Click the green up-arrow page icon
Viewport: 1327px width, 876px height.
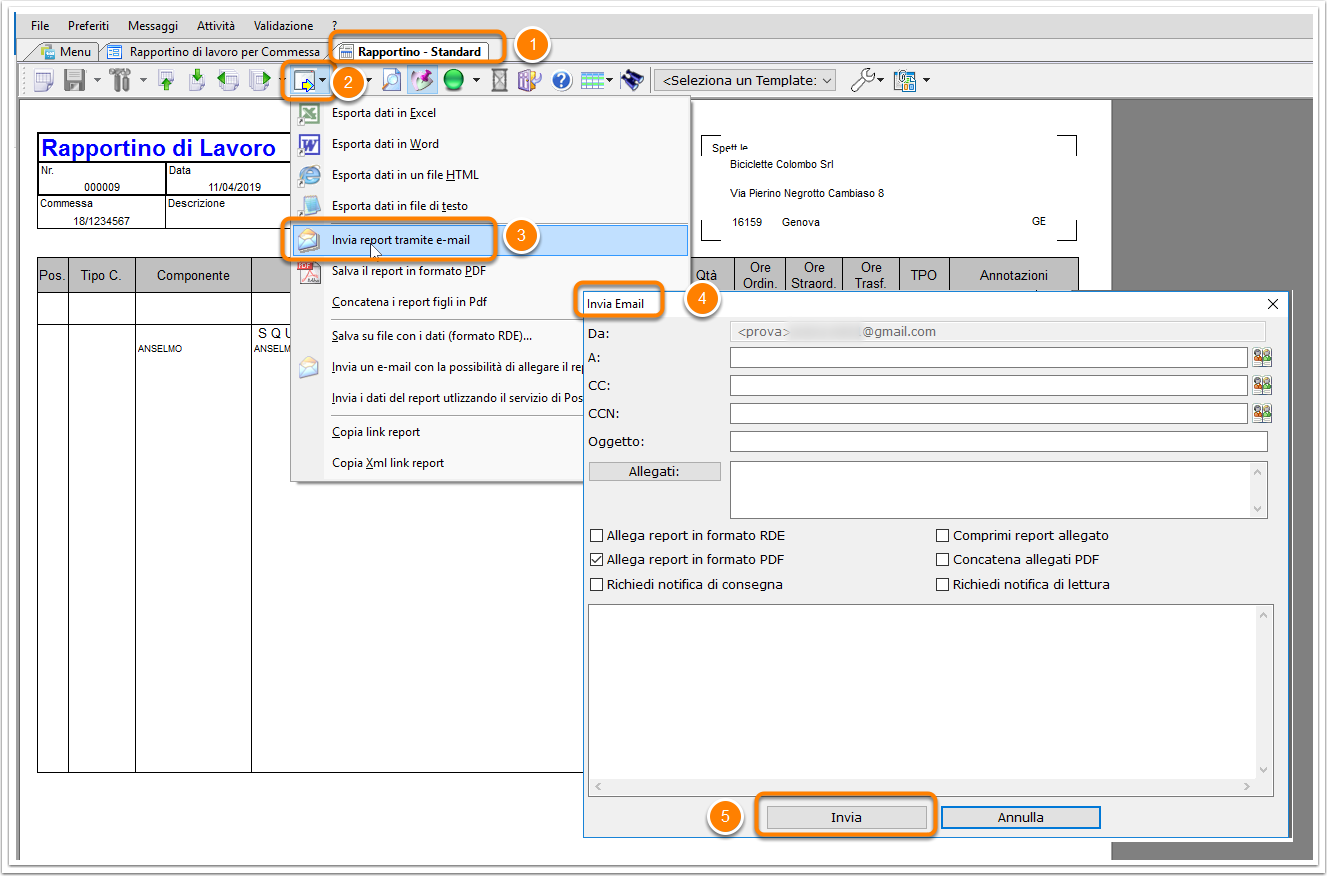167,81
